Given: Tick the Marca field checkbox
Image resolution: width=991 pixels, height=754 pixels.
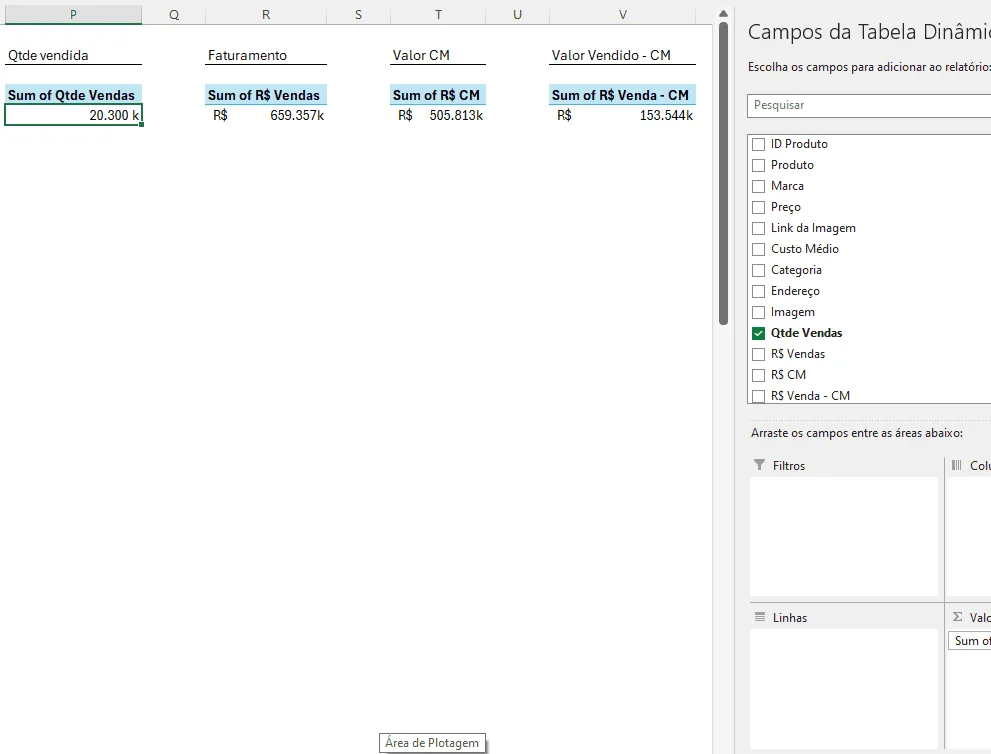Looking at the screenshot, I should (758, 186).
